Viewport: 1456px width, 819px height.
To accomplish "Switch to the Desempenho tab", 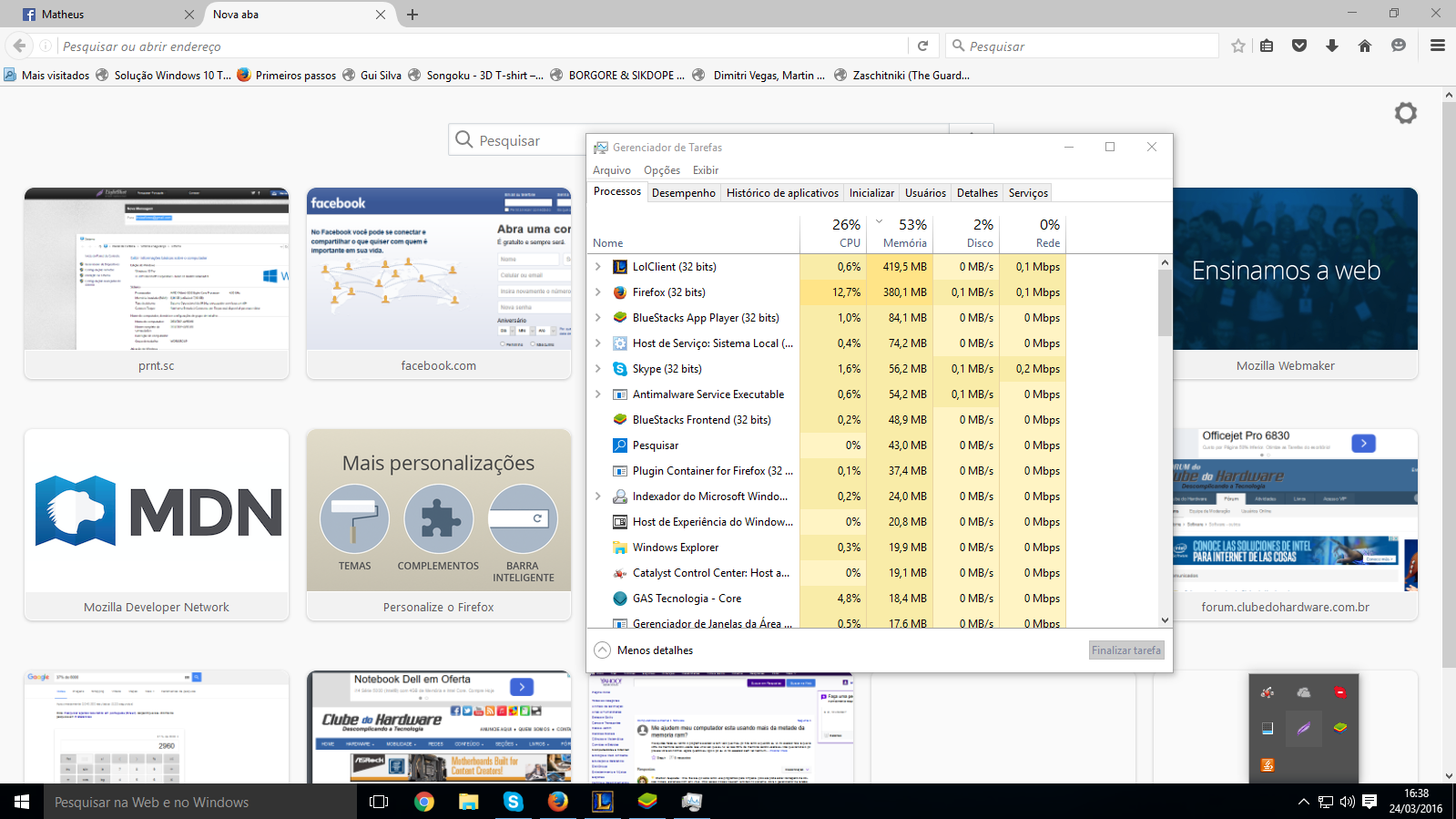I will (684, 193).
